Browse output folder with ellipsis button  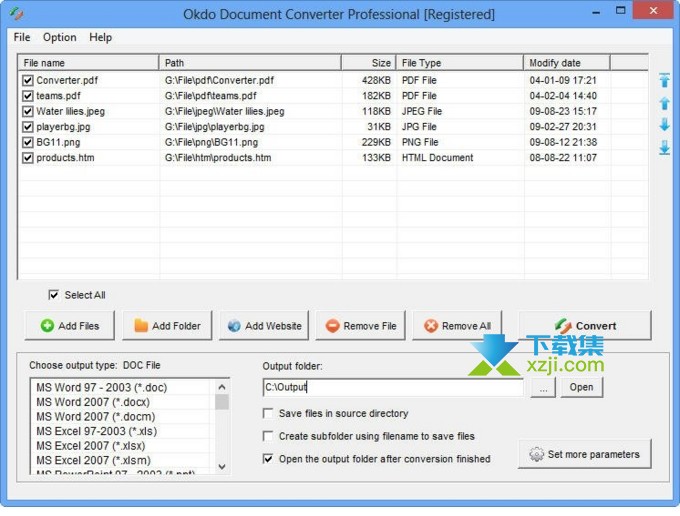click(543, 388)
